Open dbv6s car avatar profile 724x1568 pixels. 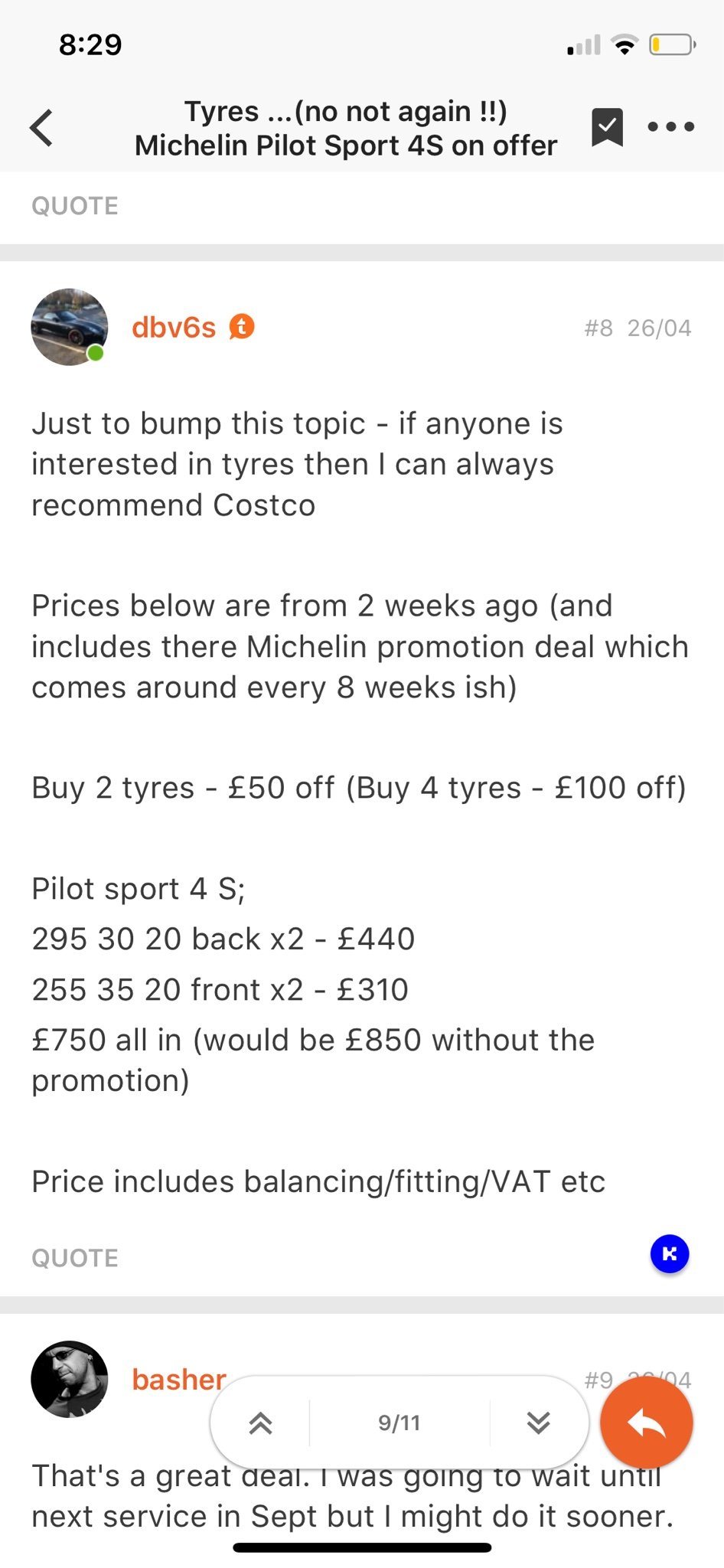pyautogui.click(x=69, y=327)
